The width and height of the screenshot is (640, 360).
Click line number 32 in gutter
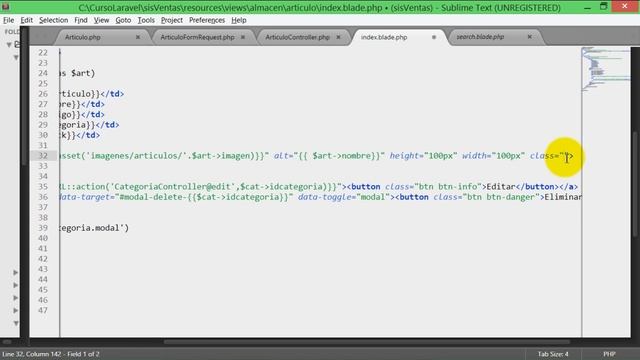43,156
